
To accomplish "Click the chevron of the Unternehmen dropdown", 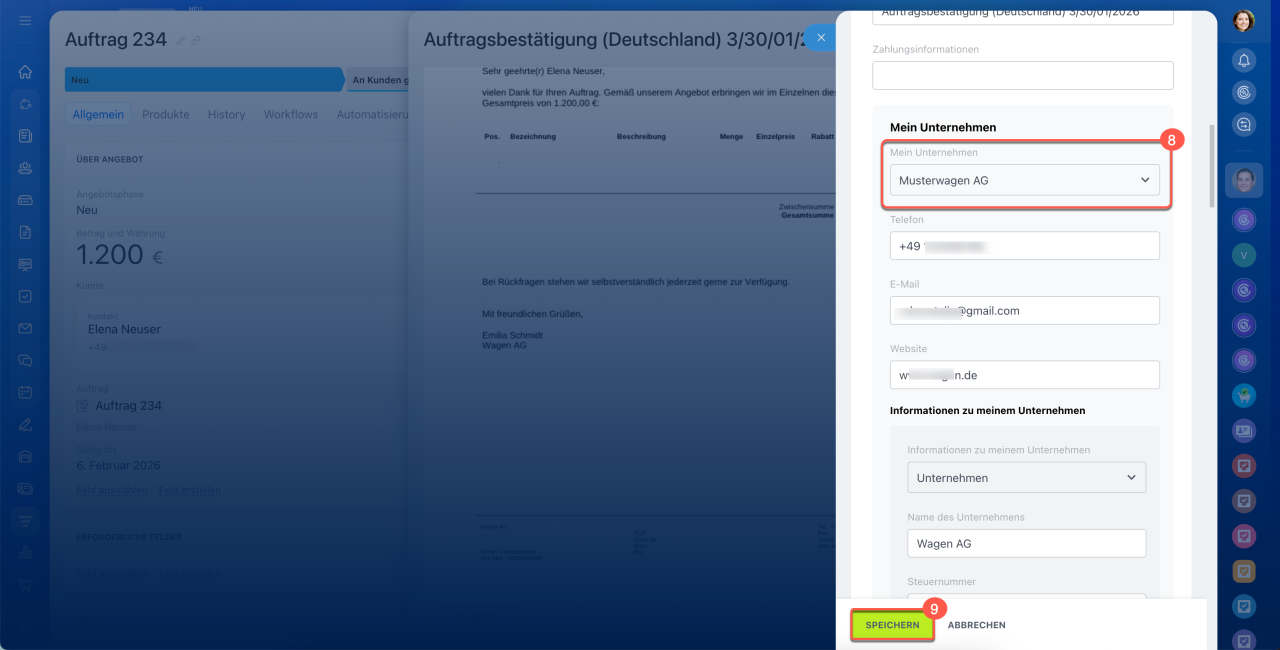I will pos(1131,477).
